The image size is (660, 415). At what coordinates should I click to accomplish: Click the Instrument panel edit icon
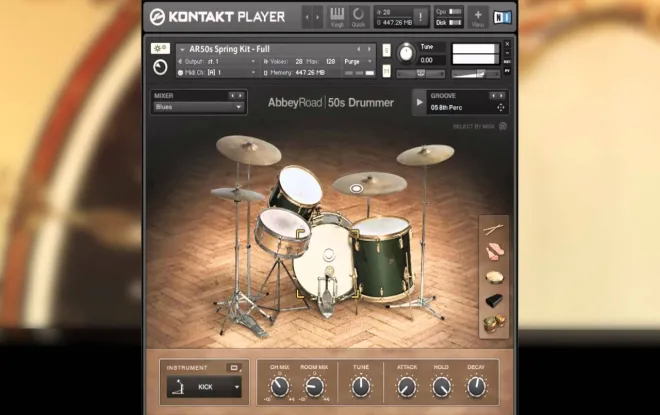click(234, 367)
